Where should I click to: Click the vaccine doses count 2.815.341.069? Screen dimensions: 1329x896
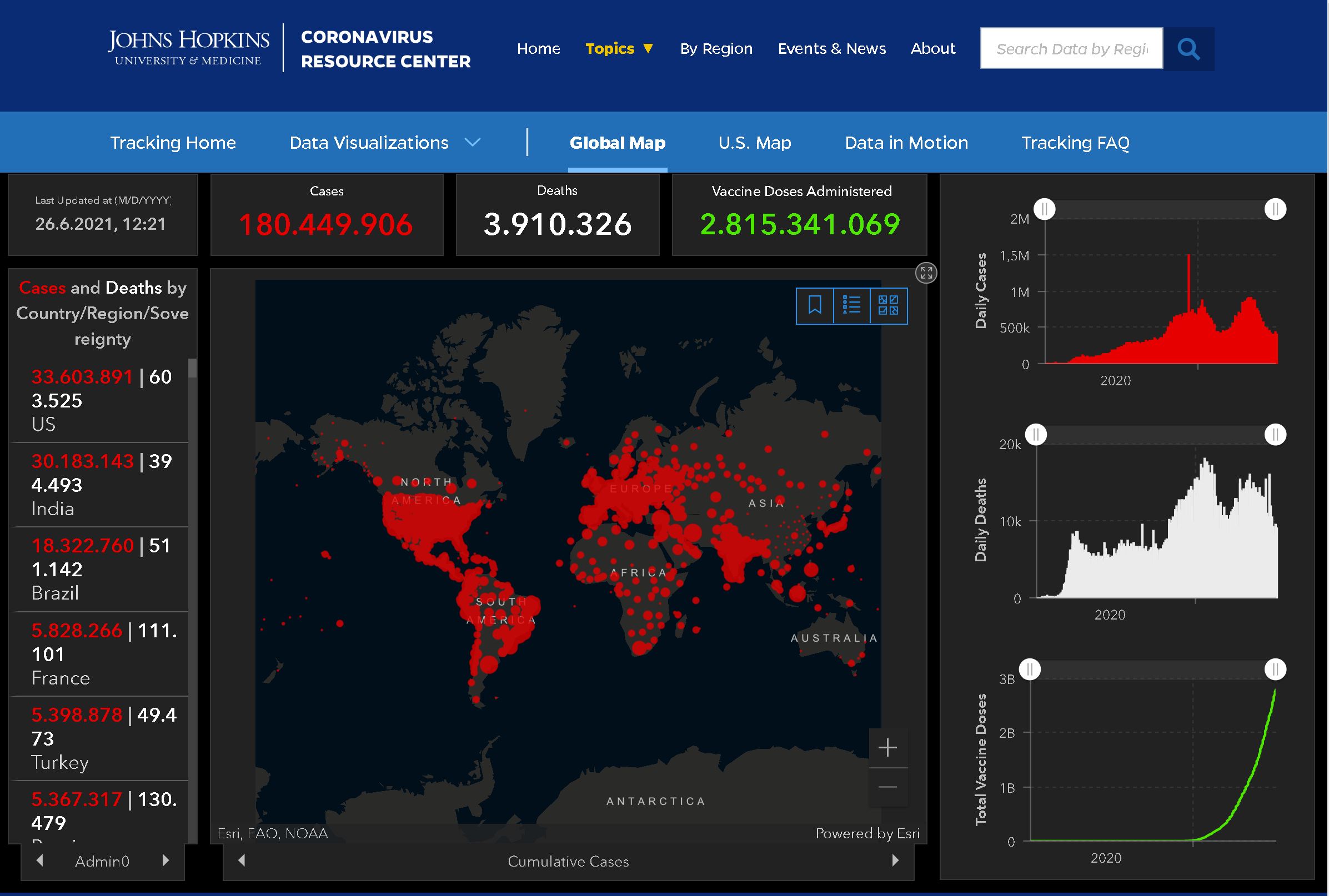point(800,224)
